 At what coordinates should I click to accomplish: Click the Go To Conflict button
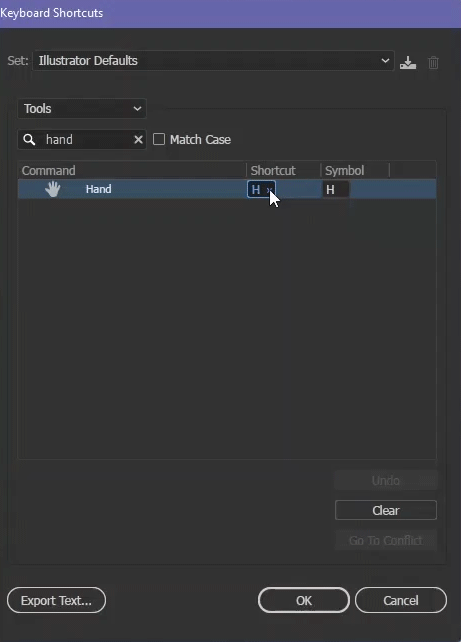pyautogui.click(x=386, y=540)
